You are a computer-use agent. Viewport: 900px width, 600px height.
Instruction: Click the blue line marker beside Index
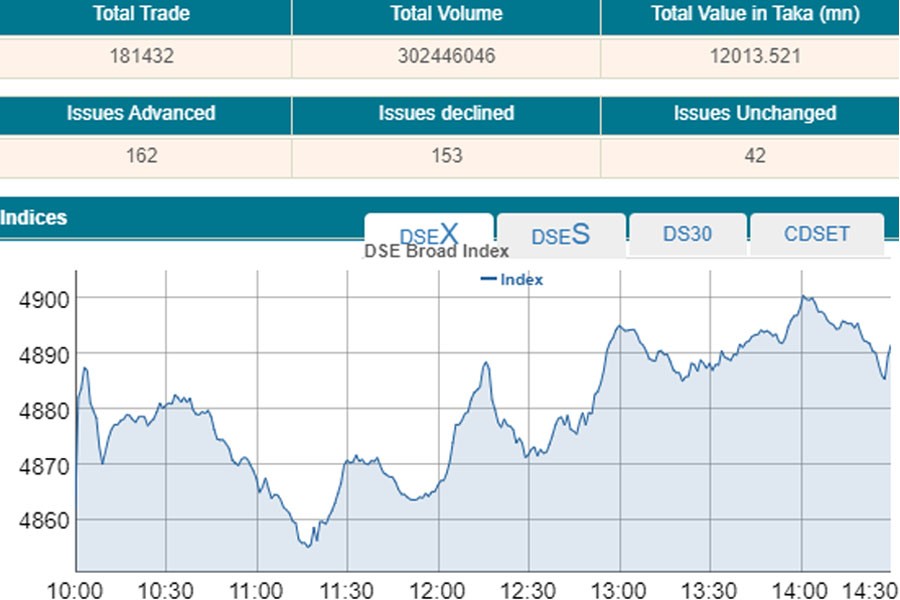(488, 280)
